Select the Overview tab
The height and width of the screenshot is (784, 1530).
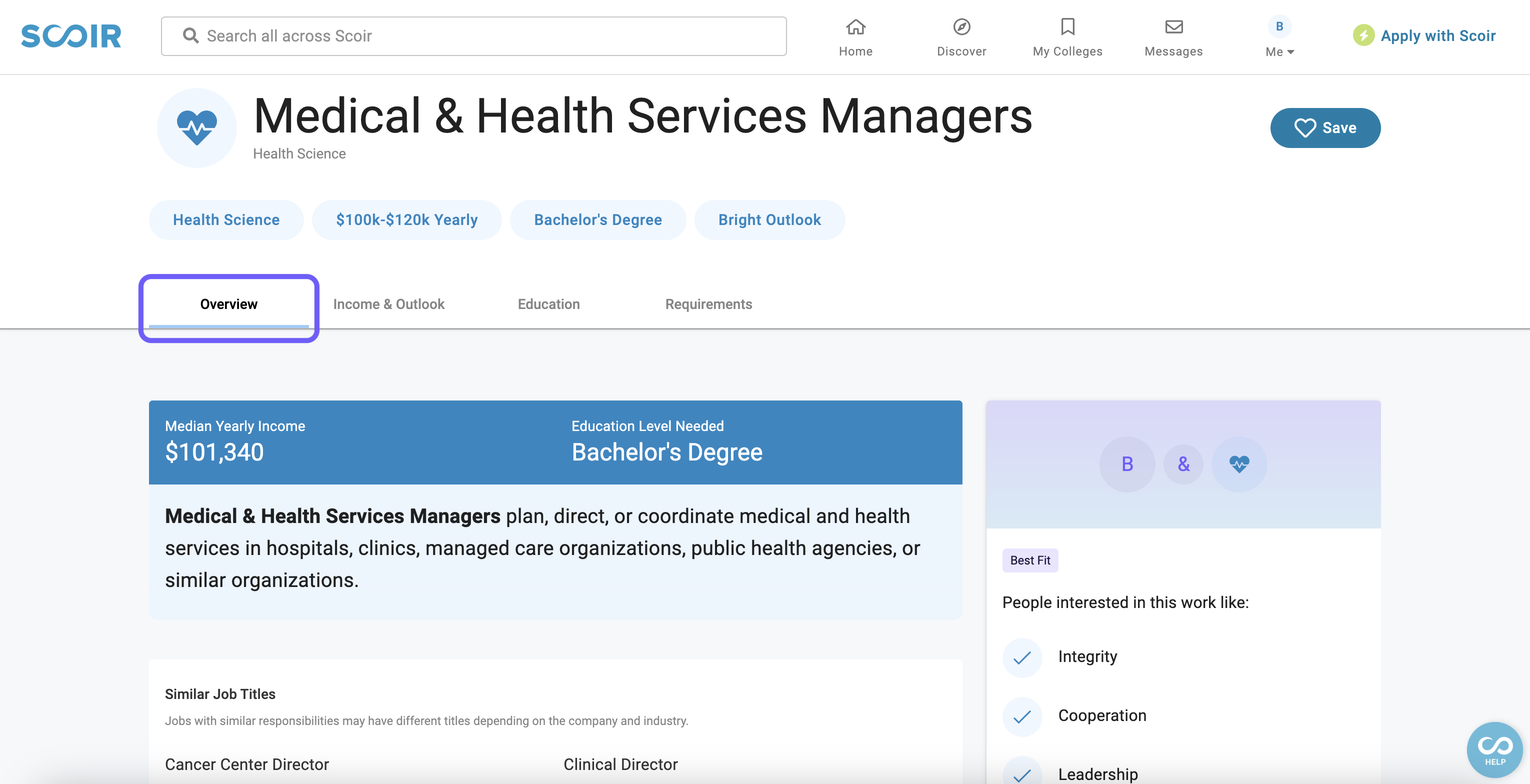228,304
